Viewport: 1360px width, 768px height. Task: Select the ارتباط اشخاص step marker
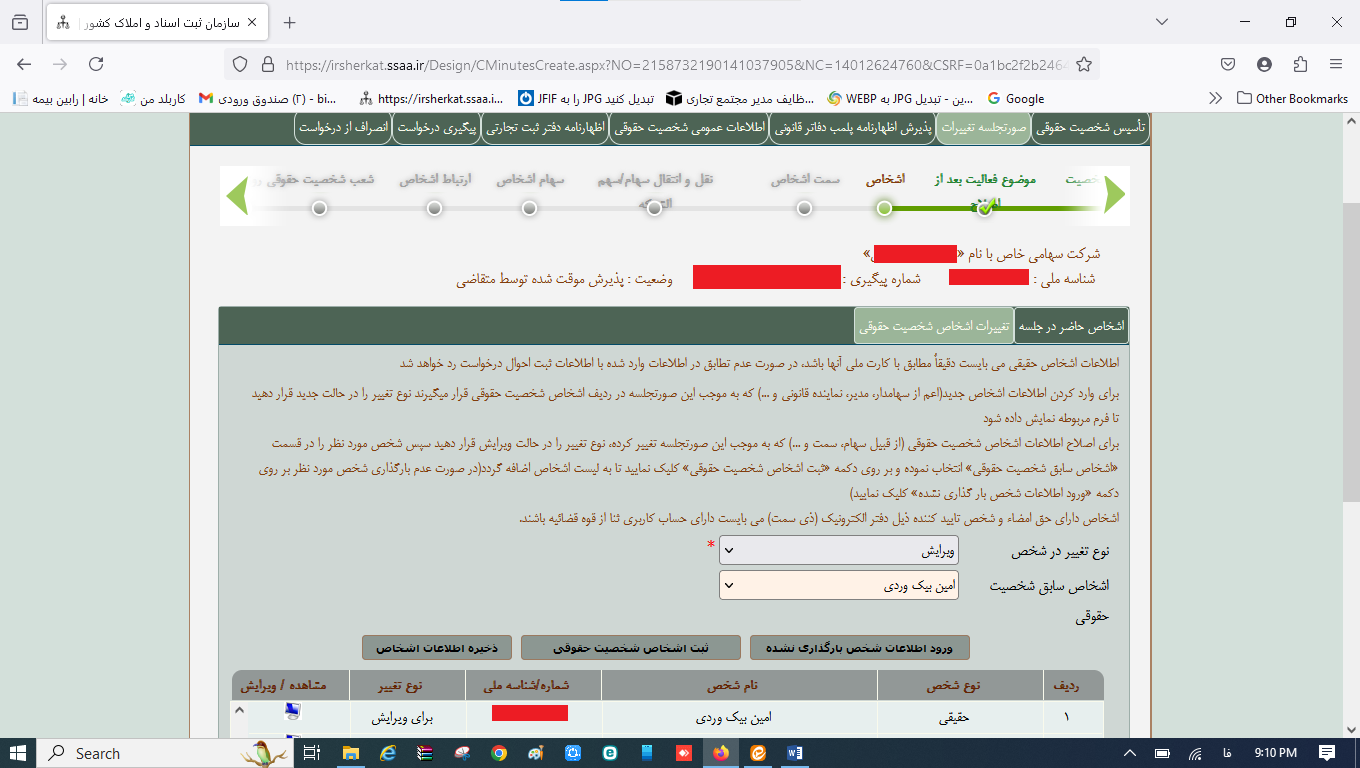[434, 208]
